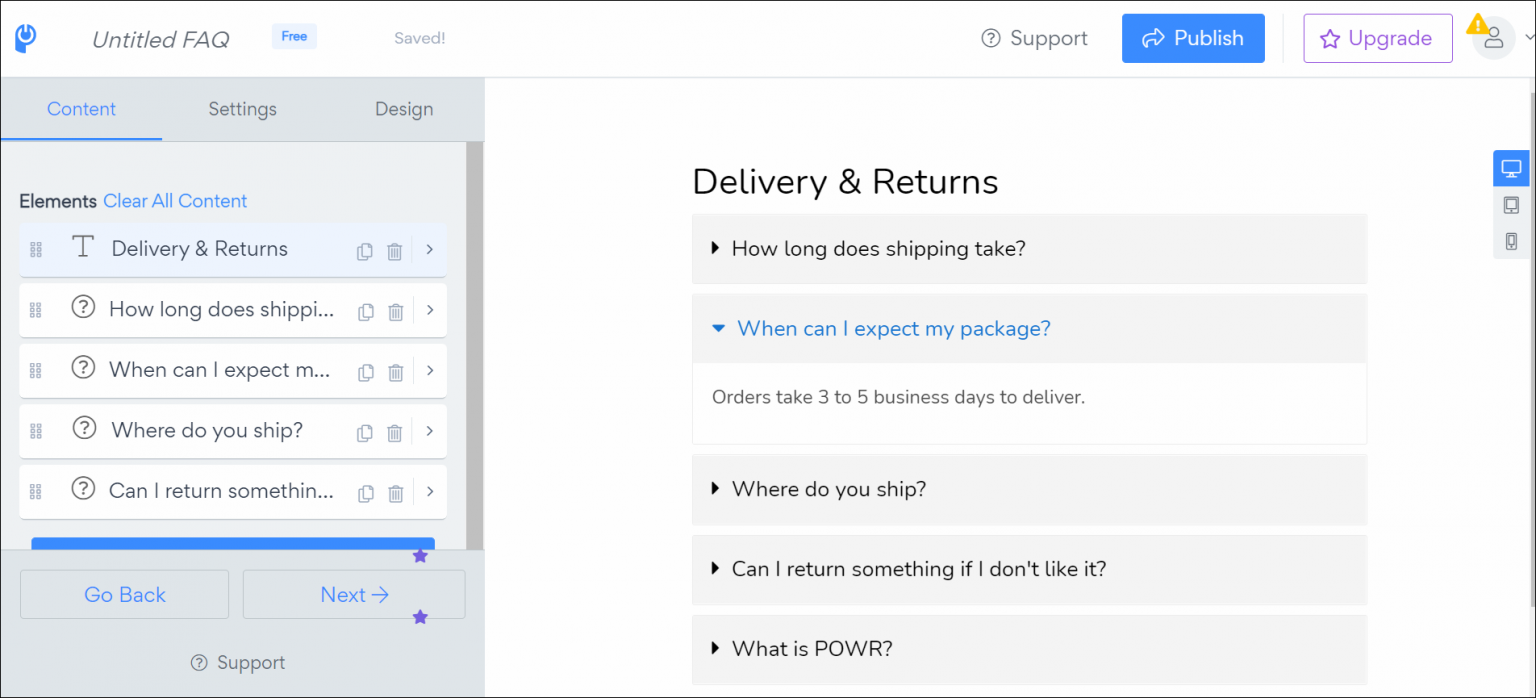Expand 'Where do you ship?' in preview
1536x698 pixels.
828,489
